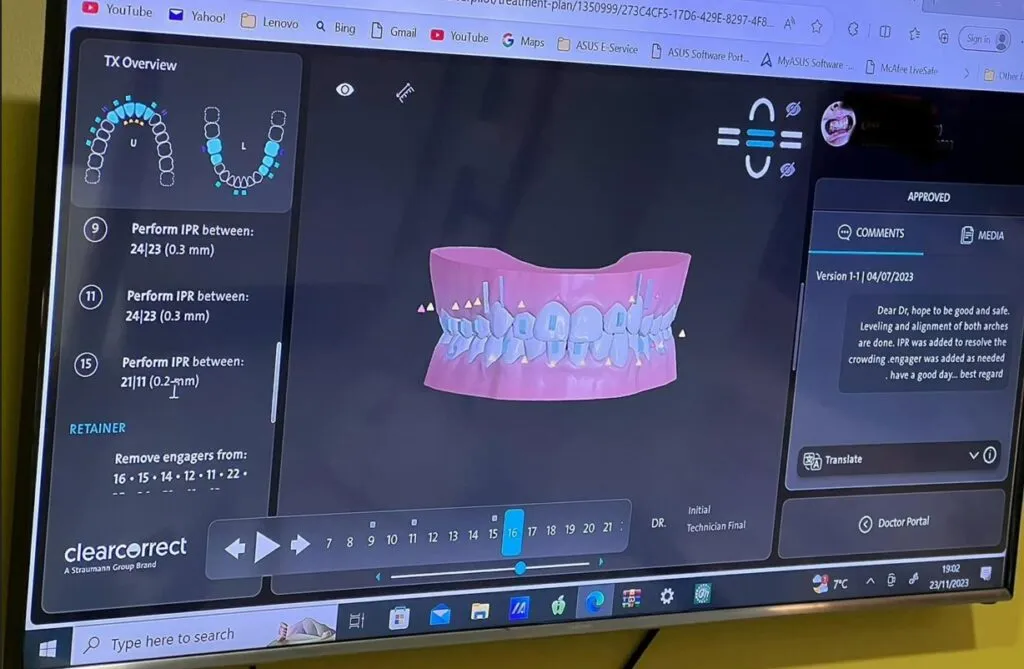Click the Read Aloud icon in address bar

click(789, 24)
